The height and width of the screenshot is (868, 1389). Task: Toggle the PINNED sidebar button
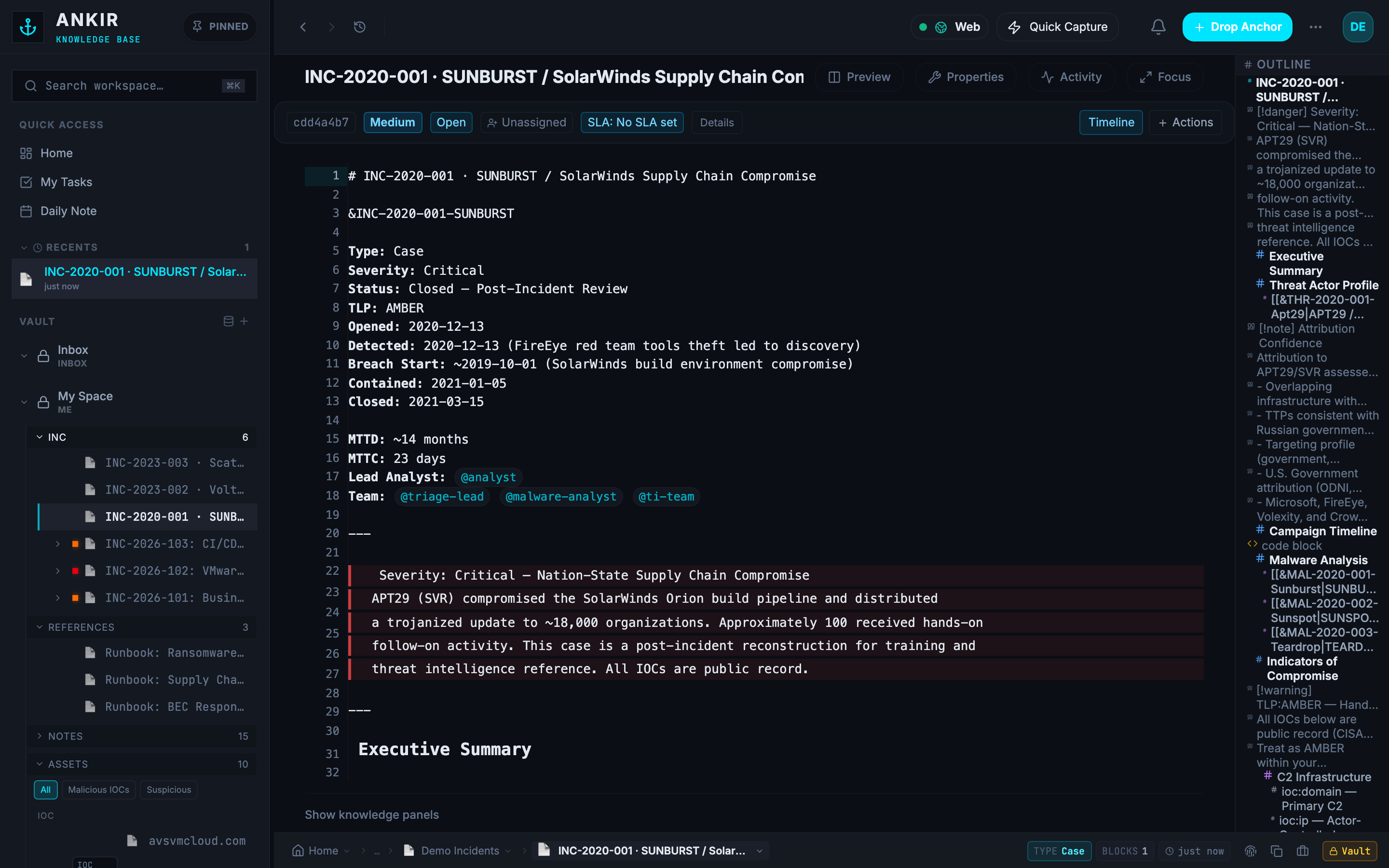[x=220, y=27]
